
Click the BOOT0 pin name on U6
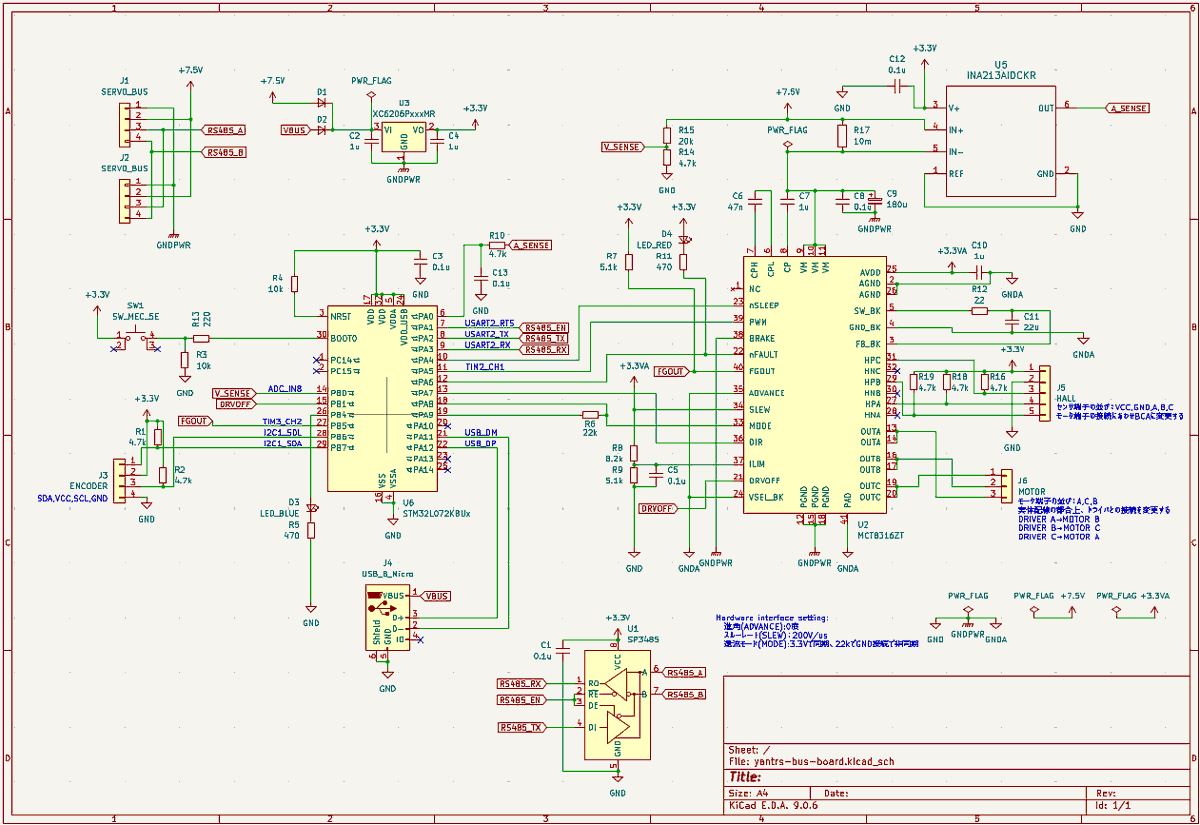345,337
